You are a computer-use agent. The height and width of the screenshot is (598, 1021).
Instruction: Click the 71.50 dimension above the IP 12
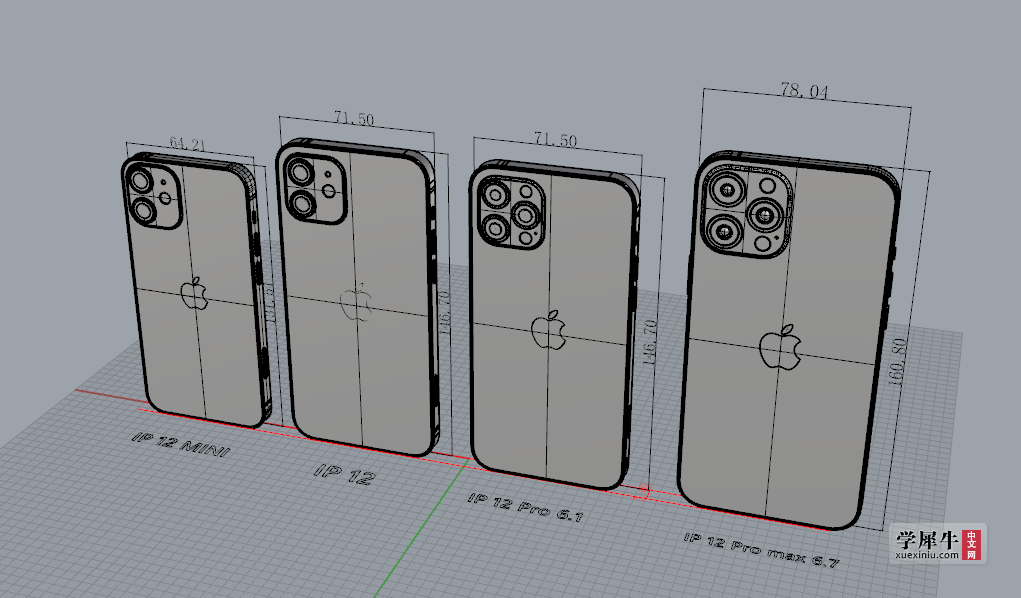pyautogui.click(x=354, y=119)
